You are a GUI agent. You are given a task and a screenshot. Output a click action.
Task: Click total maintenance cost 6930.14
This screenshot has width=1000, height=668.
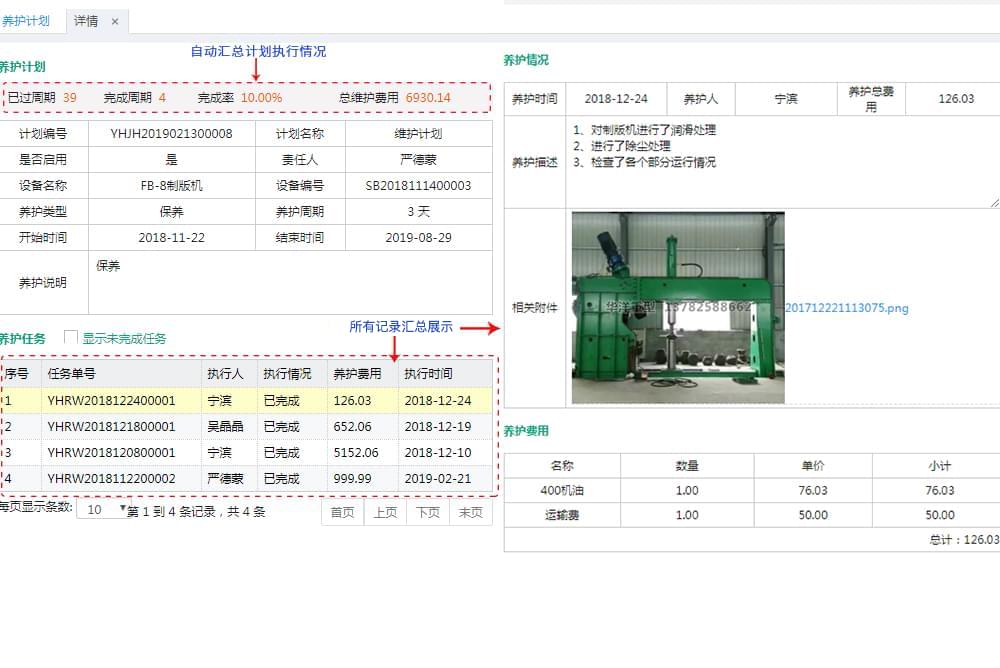pyautogui.click(x=428, y=98)
